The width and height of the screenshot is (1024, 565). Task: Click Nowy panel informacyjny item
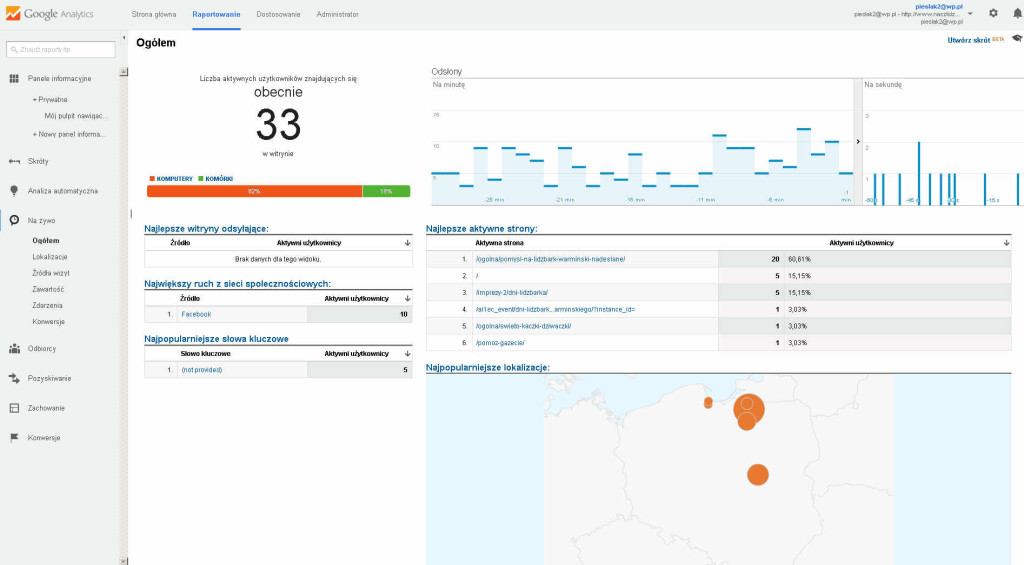[x=69, y=135]
